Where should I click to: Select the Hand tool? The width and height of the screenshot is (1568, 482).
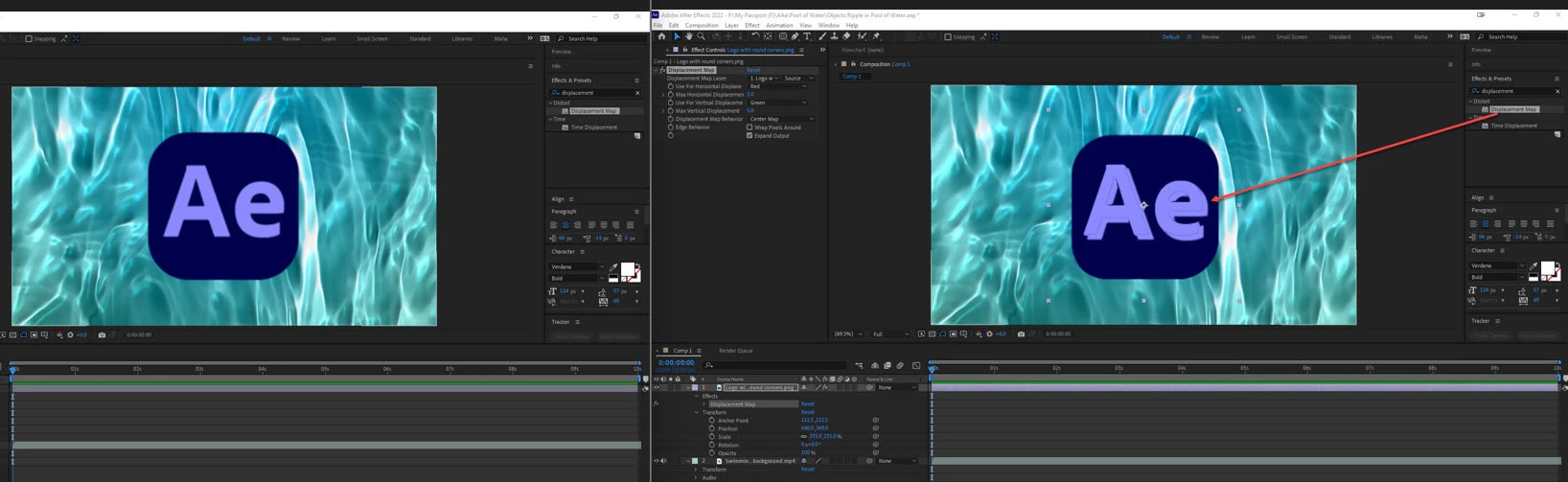(689, 36)
